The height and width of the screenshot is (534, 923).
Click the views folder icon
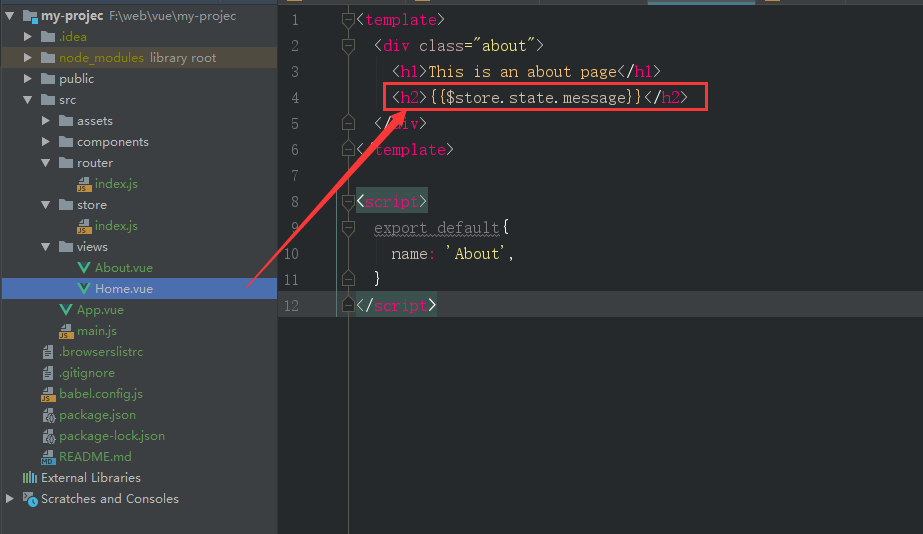[67, 247]
